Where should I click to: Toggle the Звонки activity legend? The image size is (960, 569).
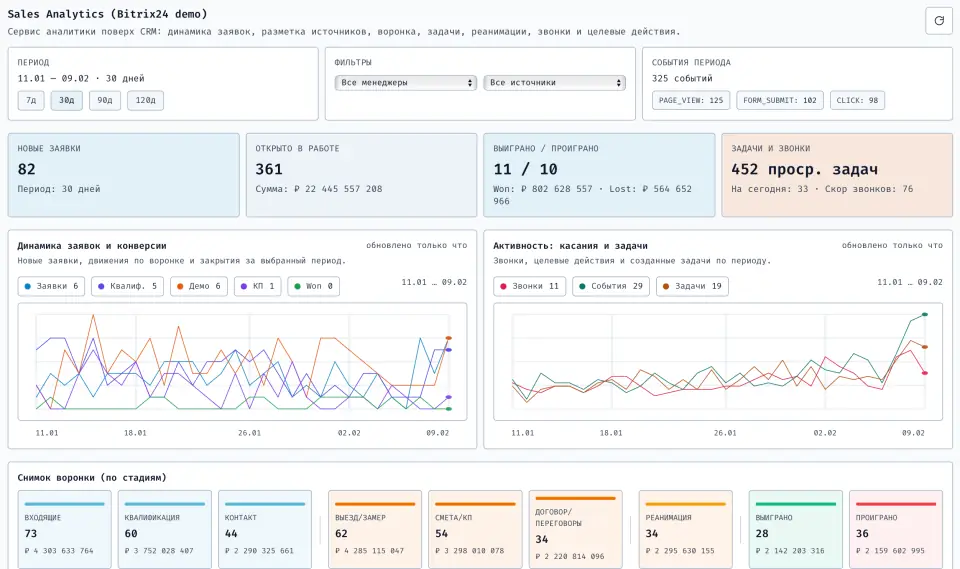click(529, 286)
